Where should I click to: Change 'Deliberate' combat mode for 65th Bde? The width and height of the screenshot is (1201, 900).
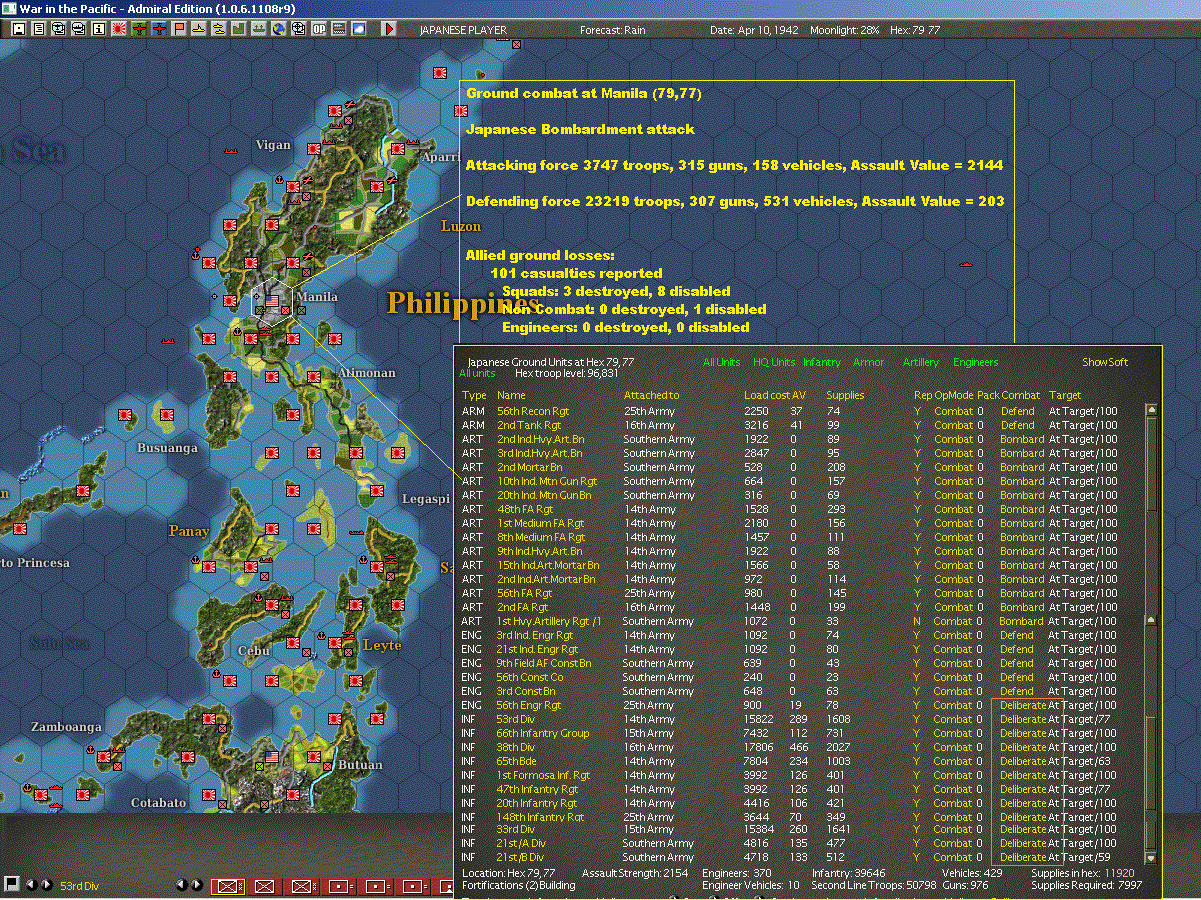1023,761
